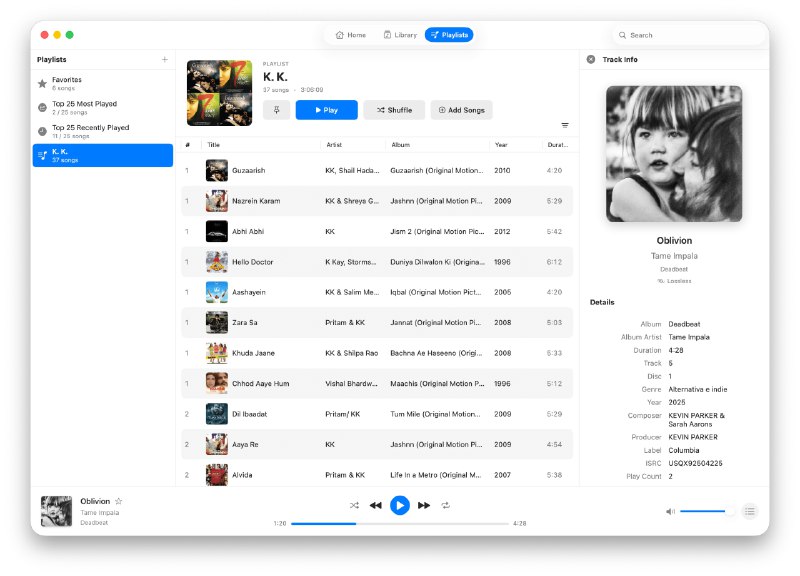Skip to the next track

423,506
